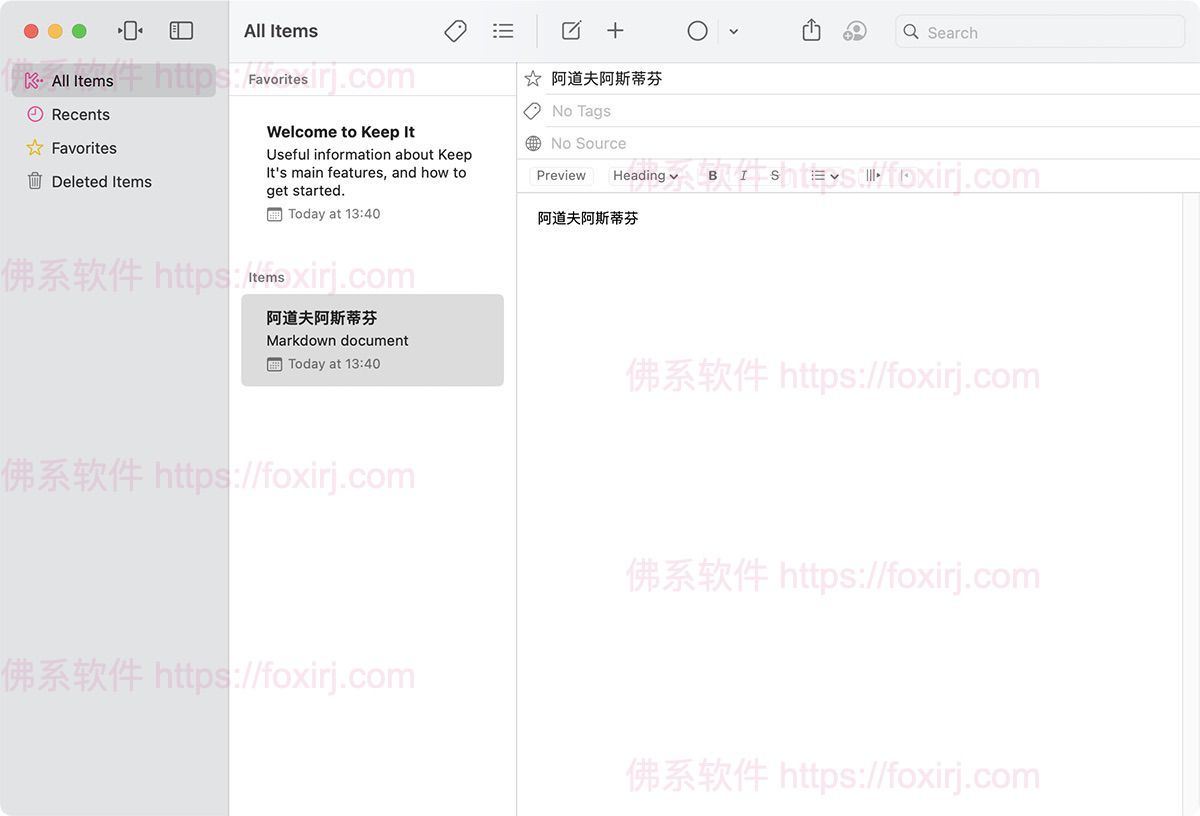
Task: Expand the label color chevron in toolbar
Action: (734, 31)
